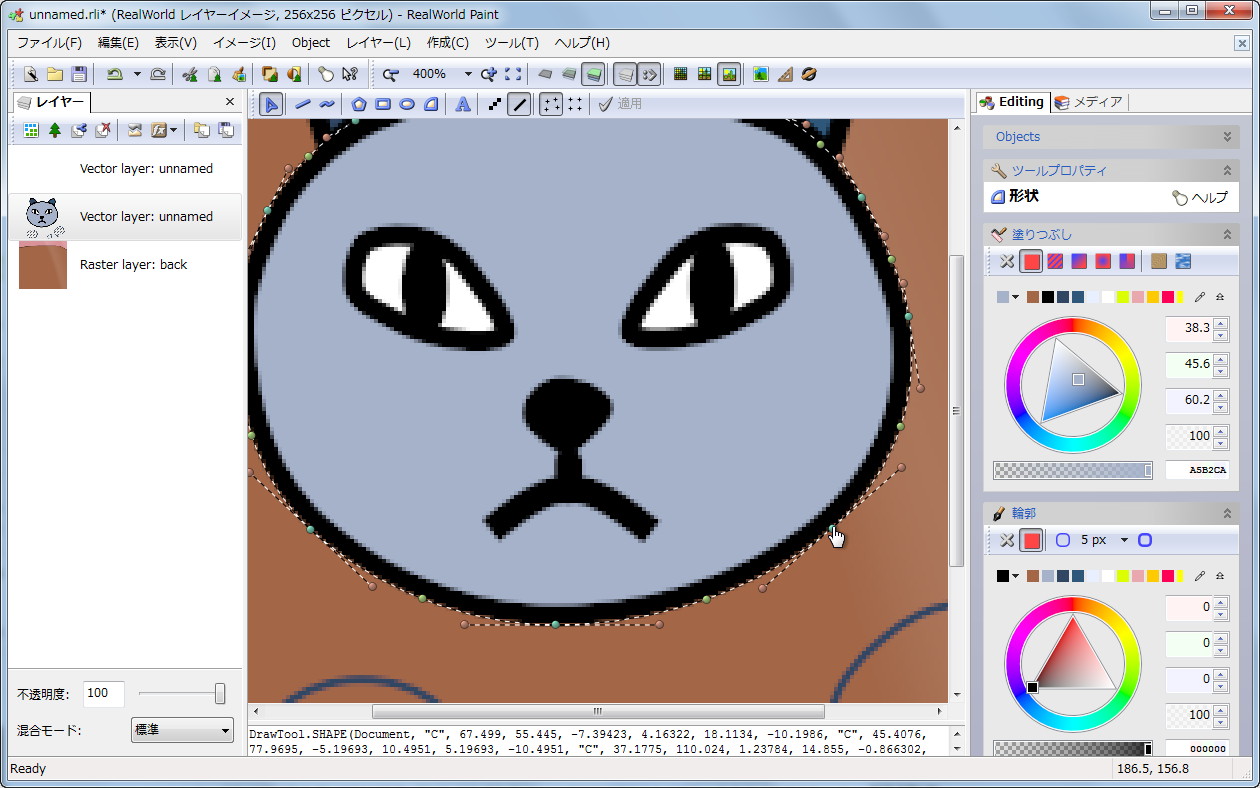Image resolution: width=1260 pixels, height=788 pixels.
Task: Click the zoom-in magnifier icon
Action: point(488,74)
